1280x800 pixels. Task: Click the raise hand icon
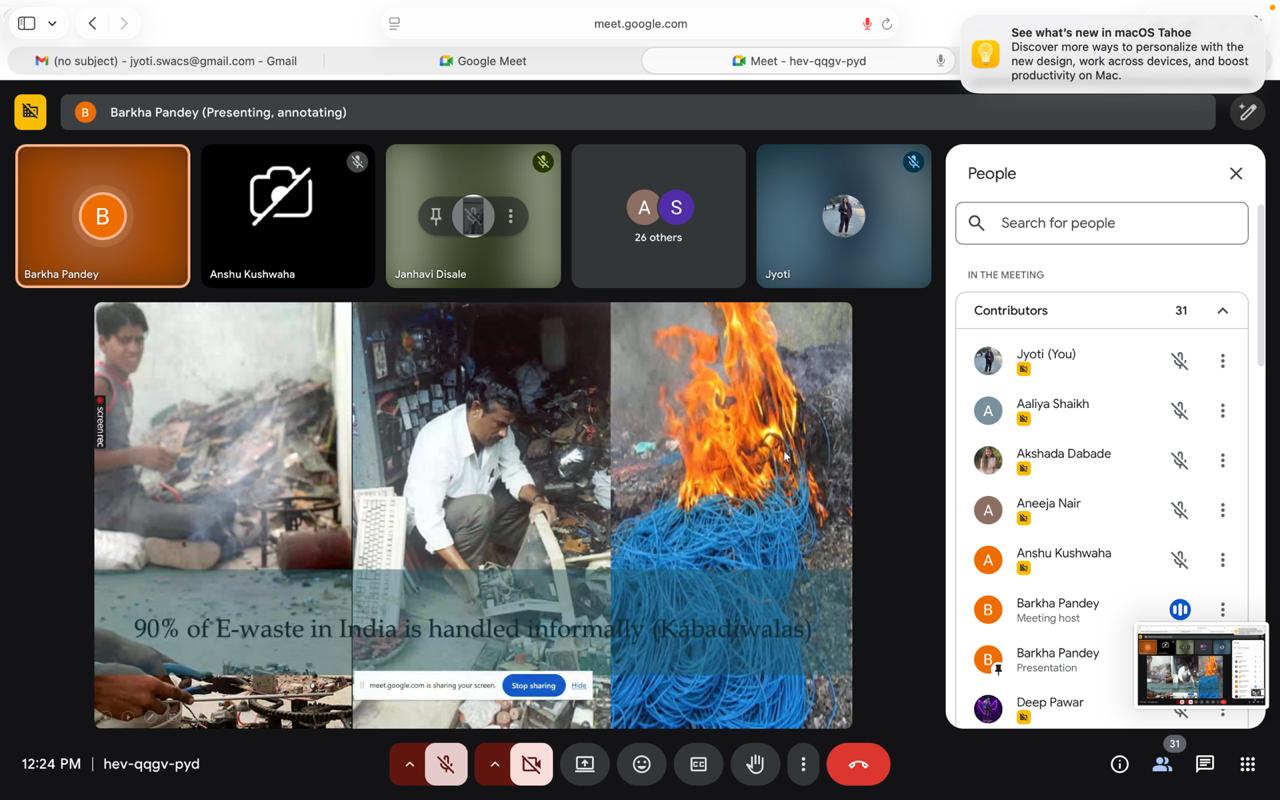(x=755, y=764)
